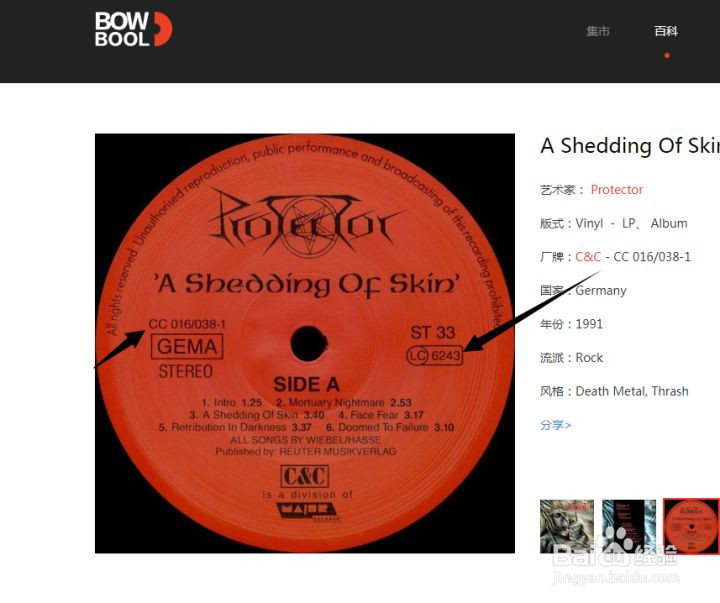The image size is (720, 603).
Task: Select the album front cover thumbnail
Action: 567,526
